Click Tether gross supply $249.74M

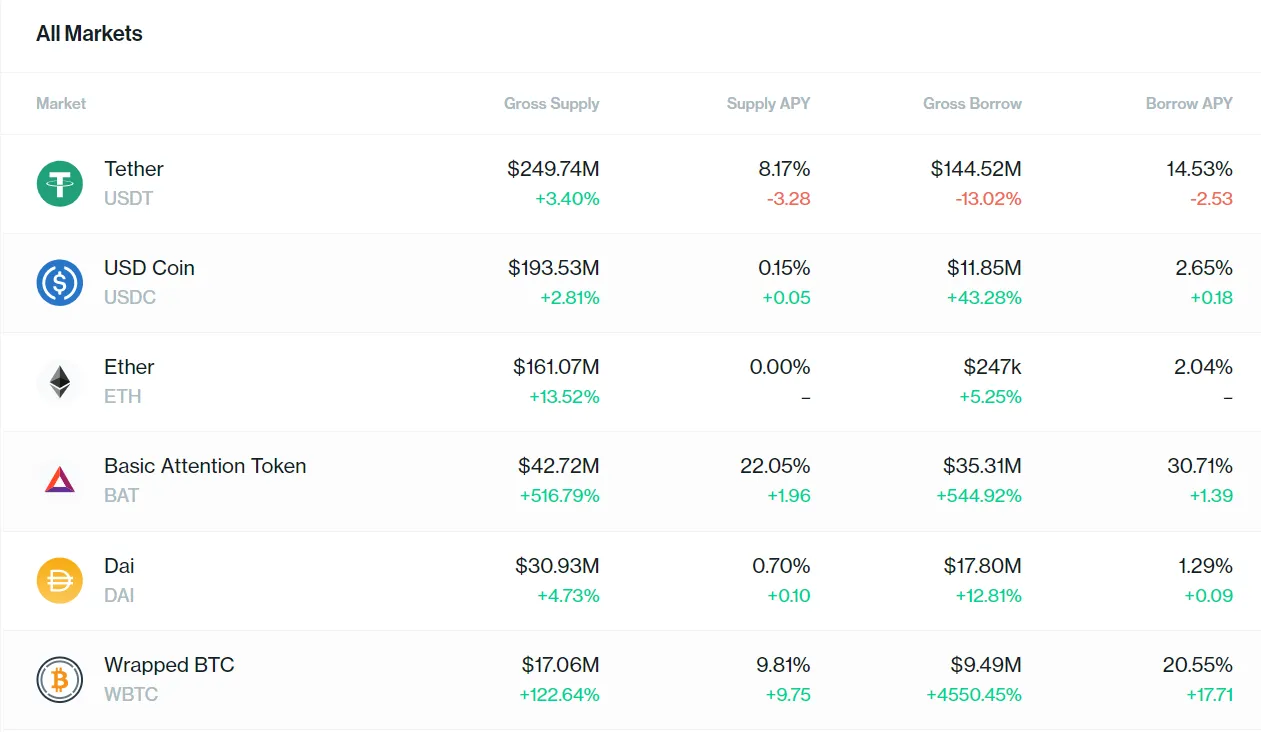[x=553, y=169]
